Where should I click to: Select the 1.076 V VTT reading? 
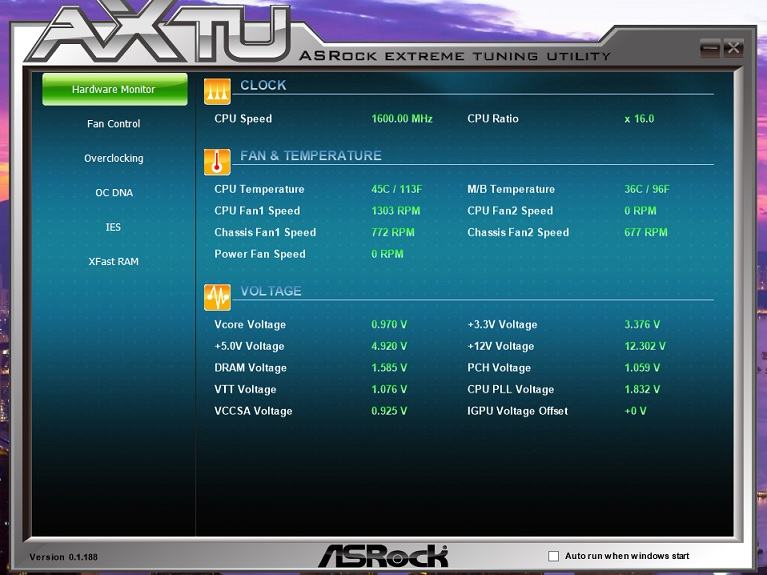(389, 389)
